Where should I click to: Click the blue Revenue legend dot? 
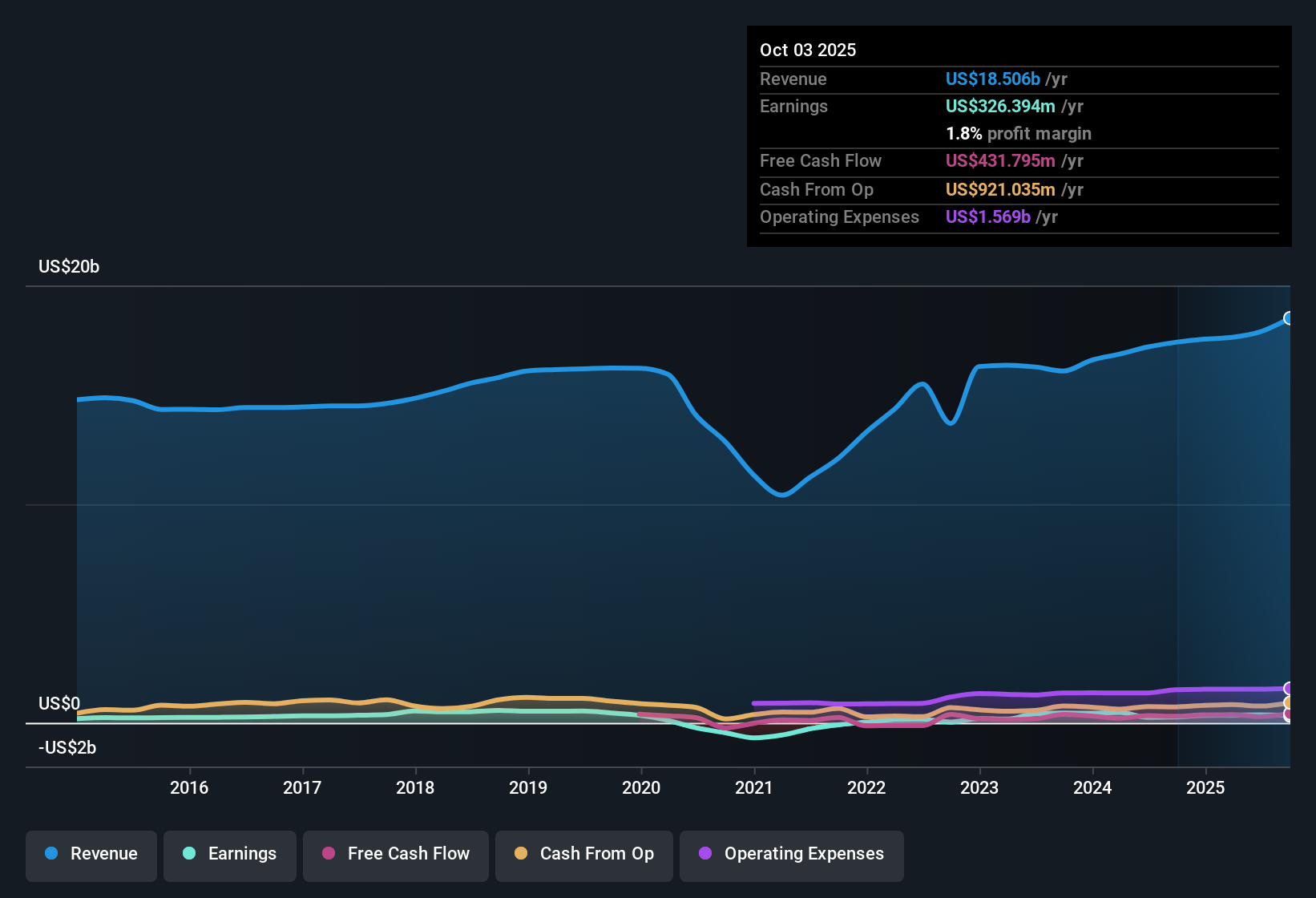point(50,854)
